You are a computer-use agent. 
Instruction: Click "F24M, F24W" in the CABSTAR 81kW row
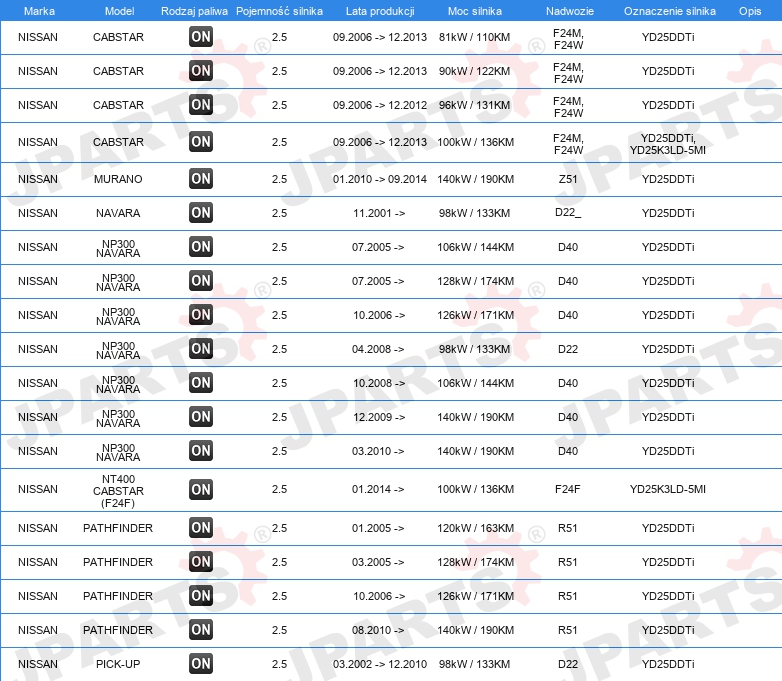point(568,39)
